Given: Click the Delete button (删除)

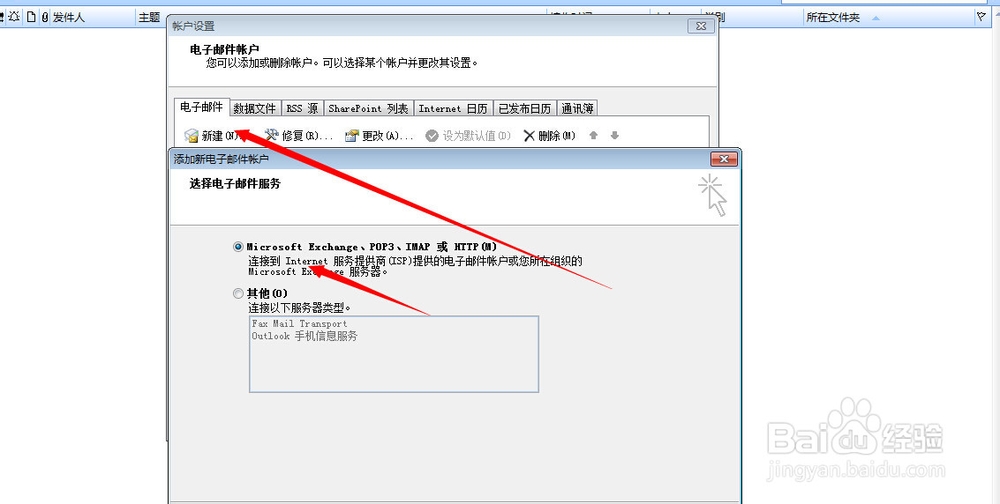Looking at the screenshot, I should pyautogui.click(x=549, y=136).
